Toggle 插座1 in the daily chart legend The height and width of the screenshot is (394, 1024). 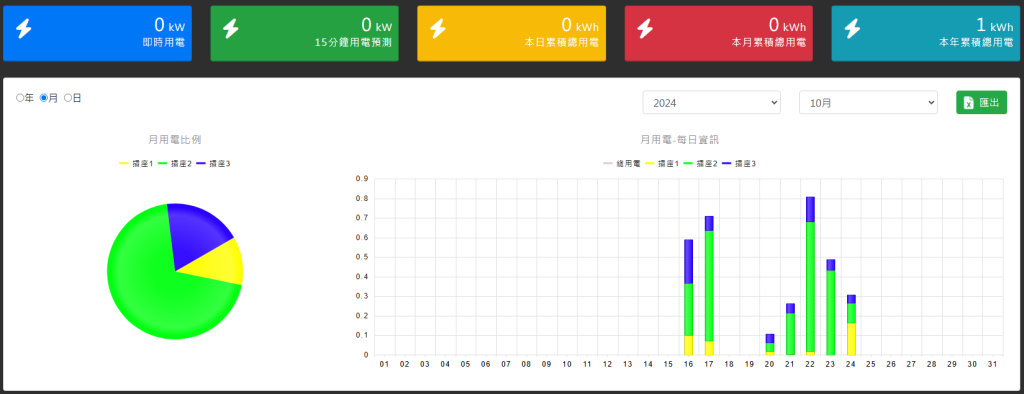click(x=662, y=163)
